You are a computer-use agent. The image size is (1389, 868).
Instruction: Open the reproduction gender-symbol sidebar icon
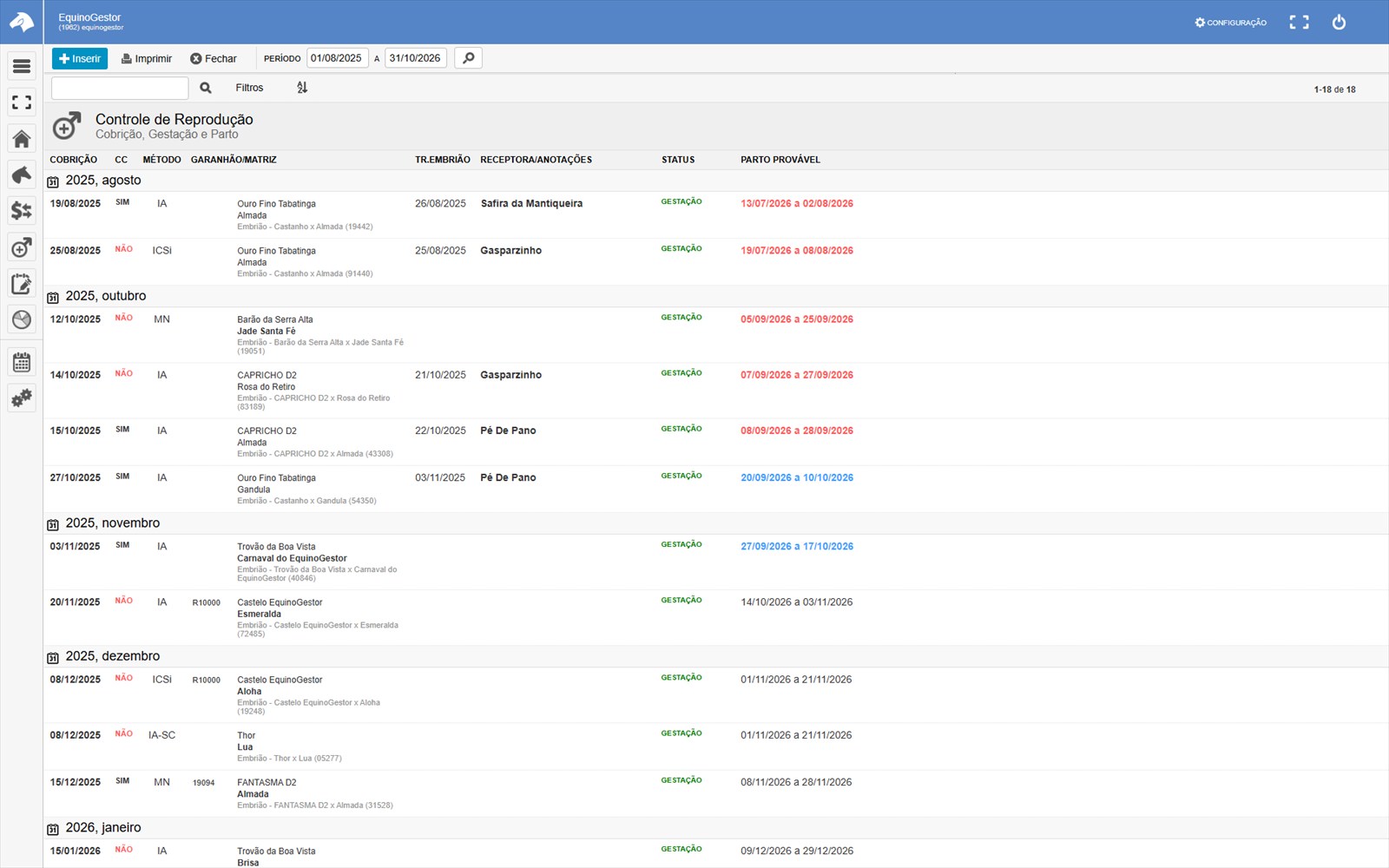22,247
